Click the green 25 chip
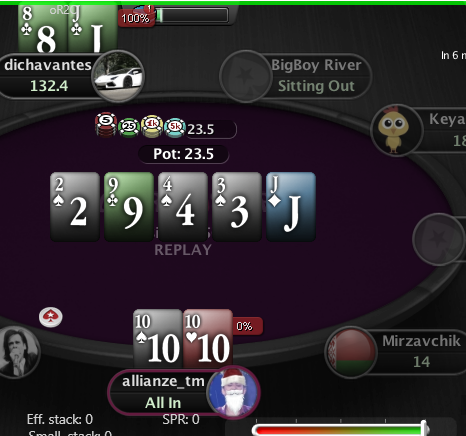Viewport: 466px width, 436px height. [129, 127]
